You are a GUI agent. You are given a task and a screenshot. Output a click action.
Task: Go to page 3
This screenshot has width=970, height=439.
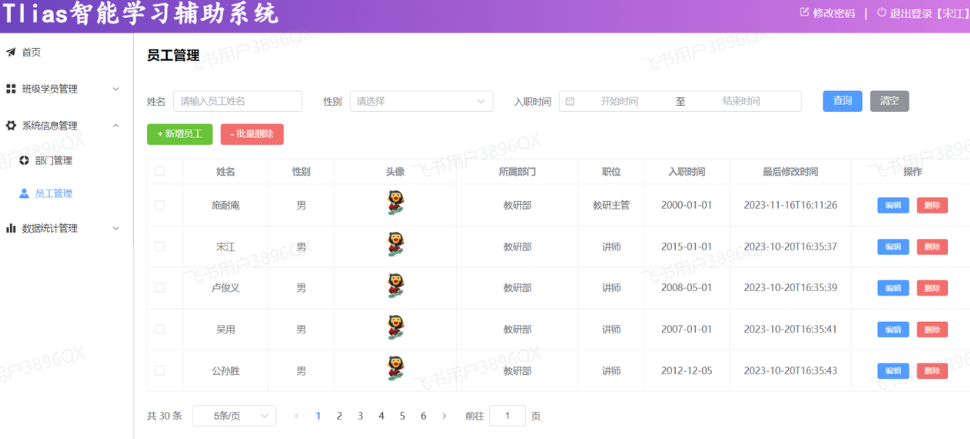point(360,416)
